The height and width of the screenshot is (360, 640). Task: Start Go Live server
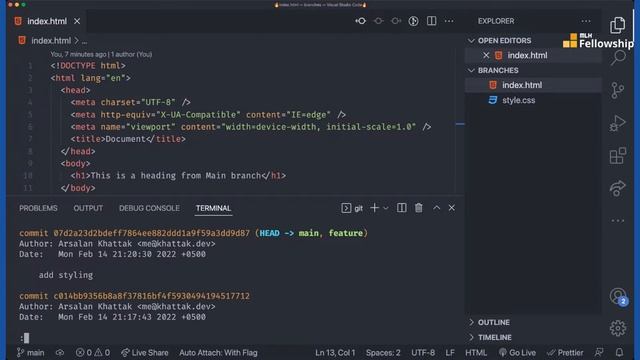(x=517, y=352)
